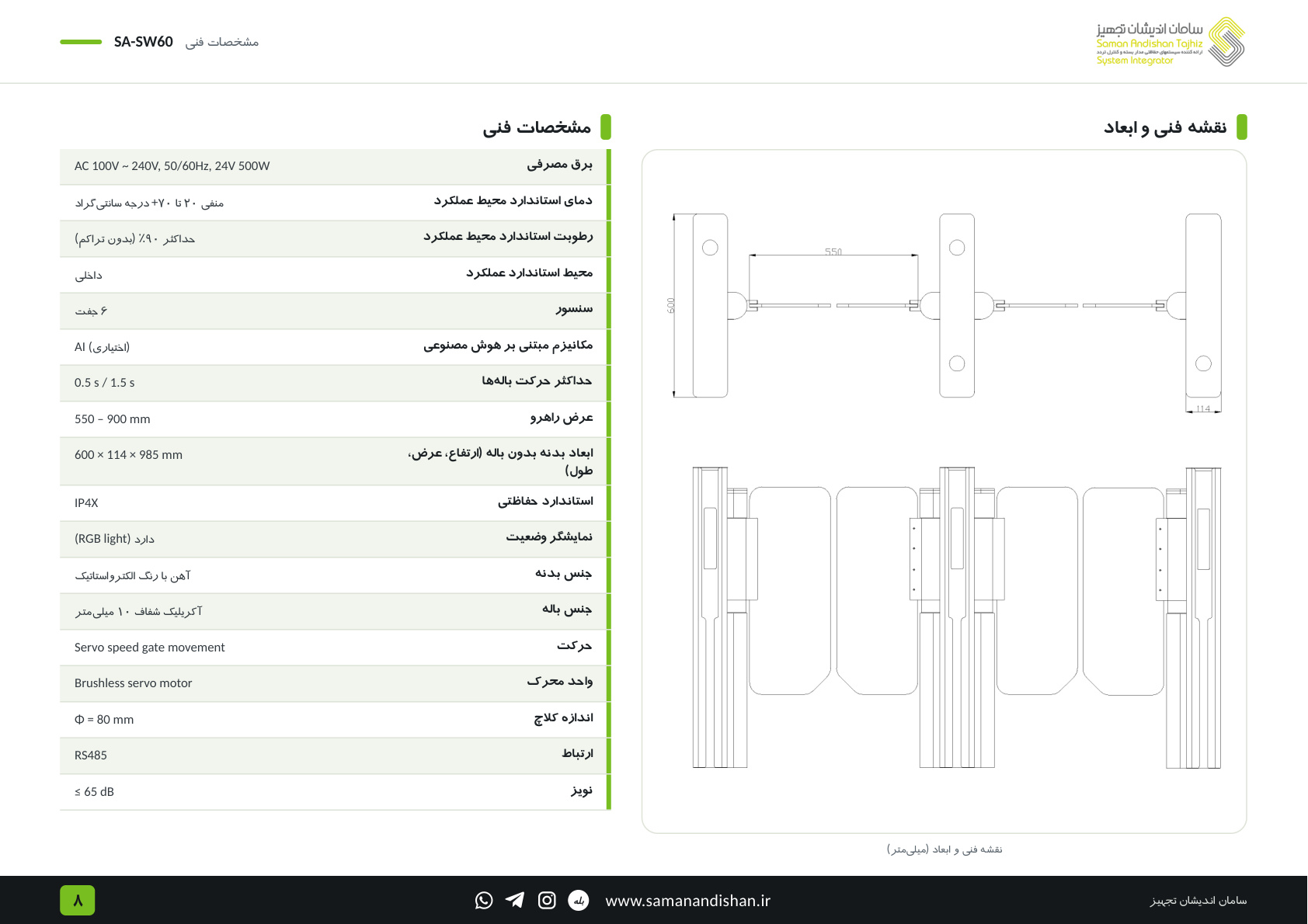Click the '(RGB light)' status indicator value

point(115,539)
